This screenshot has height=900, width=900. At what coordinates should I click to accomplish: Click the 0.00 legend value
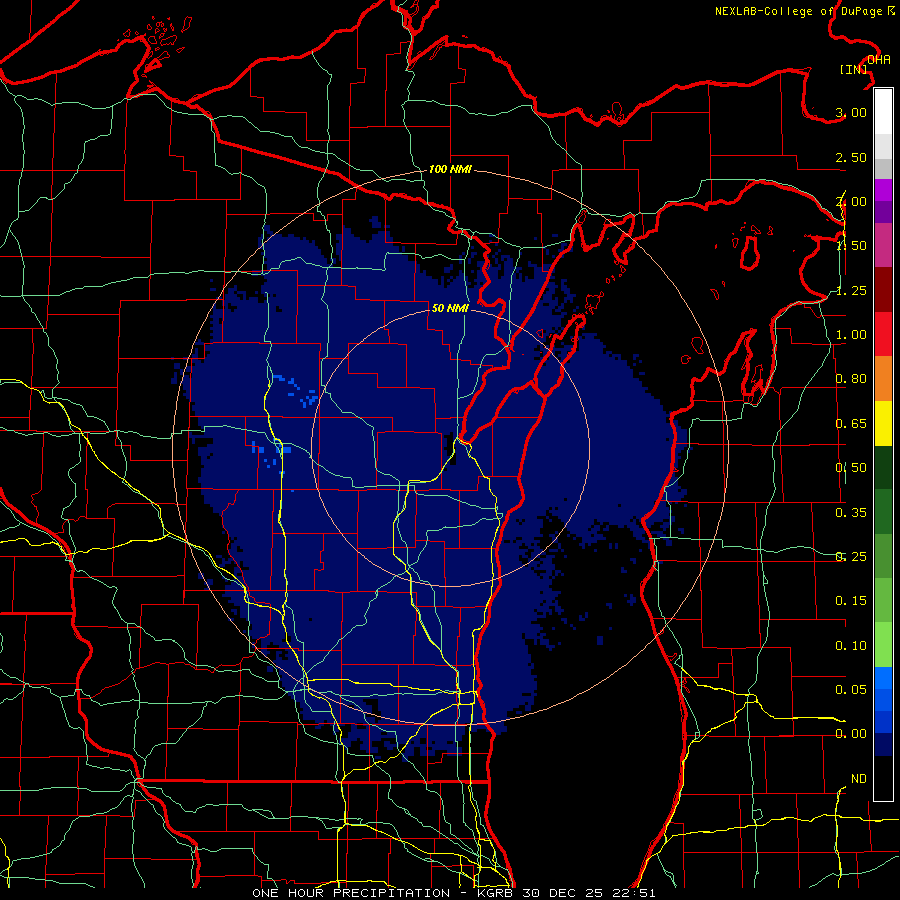(851, 734)
